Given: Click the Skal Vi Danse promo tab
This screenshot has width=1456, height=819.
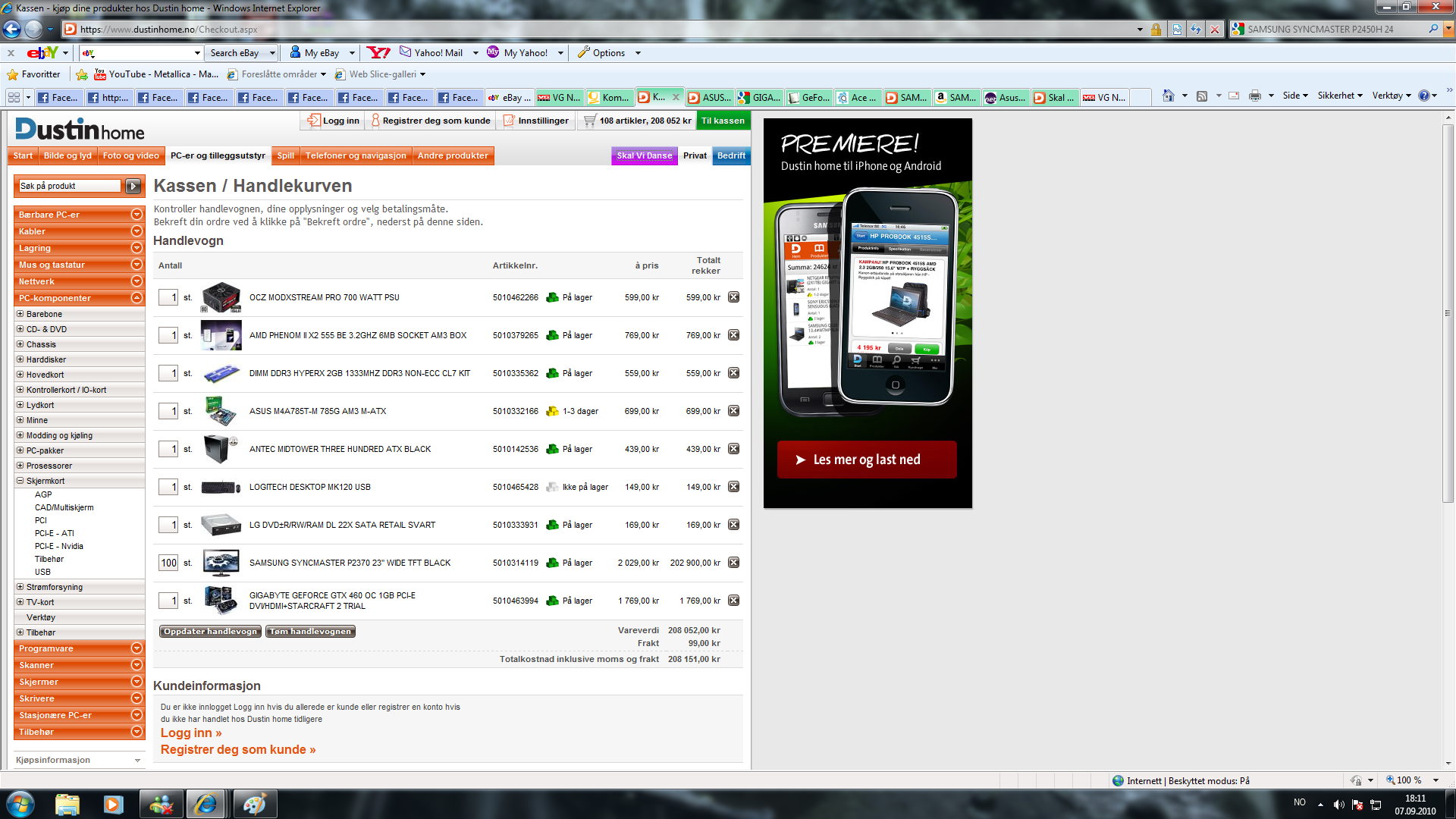Looking at the screenshot, I should 644,155.
